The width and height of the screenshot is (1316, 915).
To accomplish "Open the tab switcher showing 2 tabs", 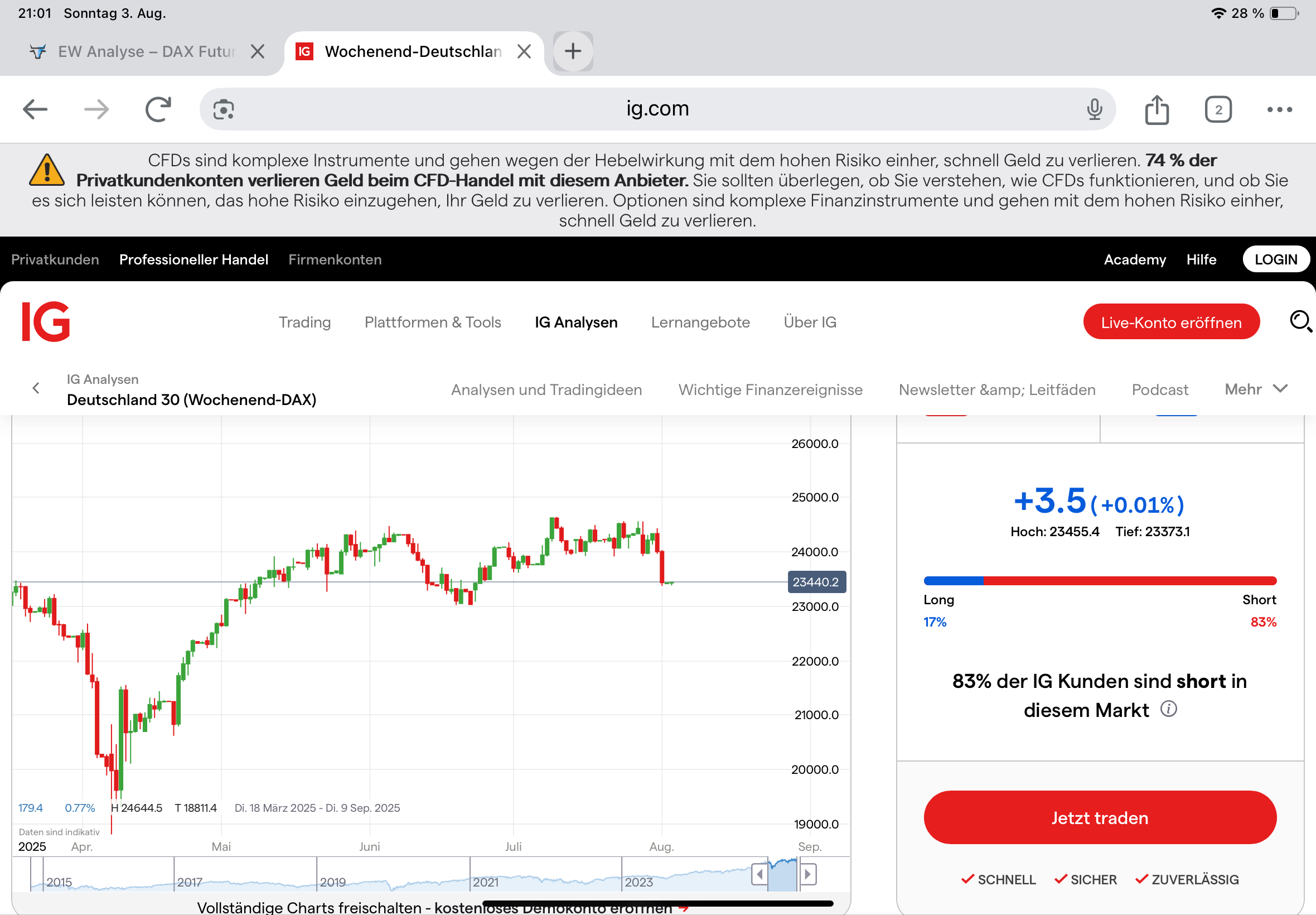I will pyautogui.click(x=1217, y=109).
